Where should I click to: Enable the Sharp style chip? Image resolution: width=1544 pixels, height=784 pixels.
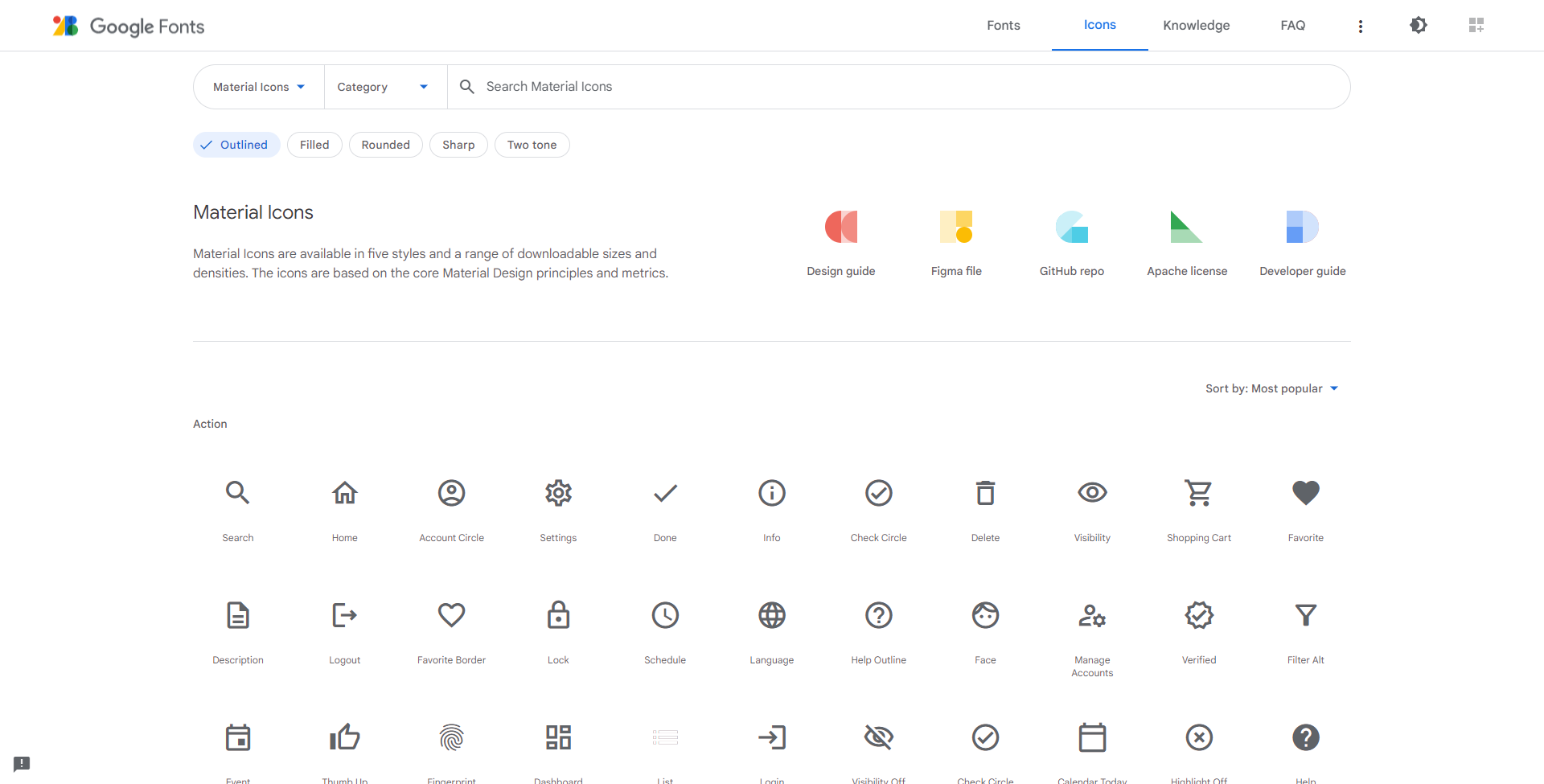[458, 145]
